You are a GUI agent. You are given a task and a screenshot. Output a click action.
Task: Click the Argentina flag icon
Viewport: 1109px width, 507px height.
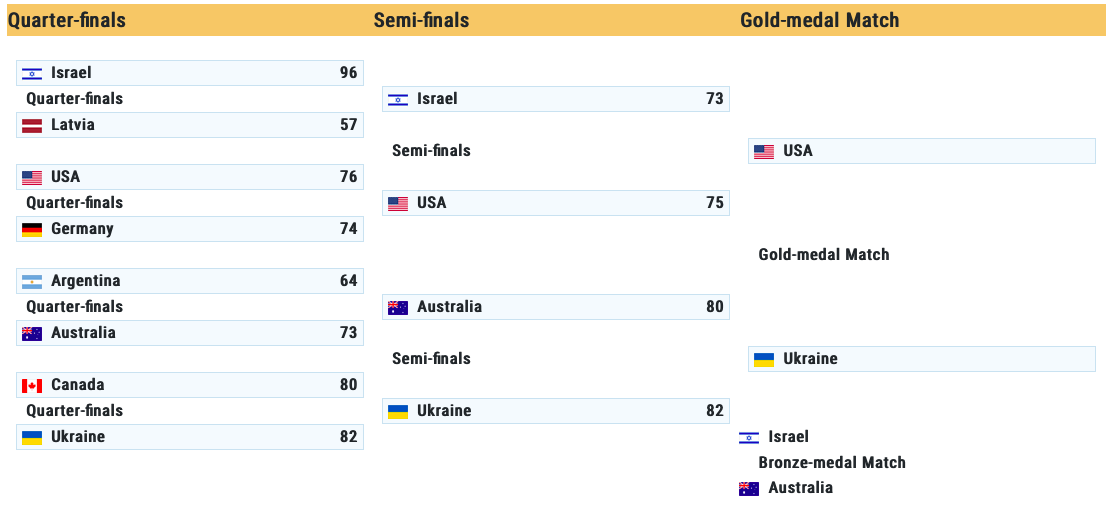click(x=32, y=281)
